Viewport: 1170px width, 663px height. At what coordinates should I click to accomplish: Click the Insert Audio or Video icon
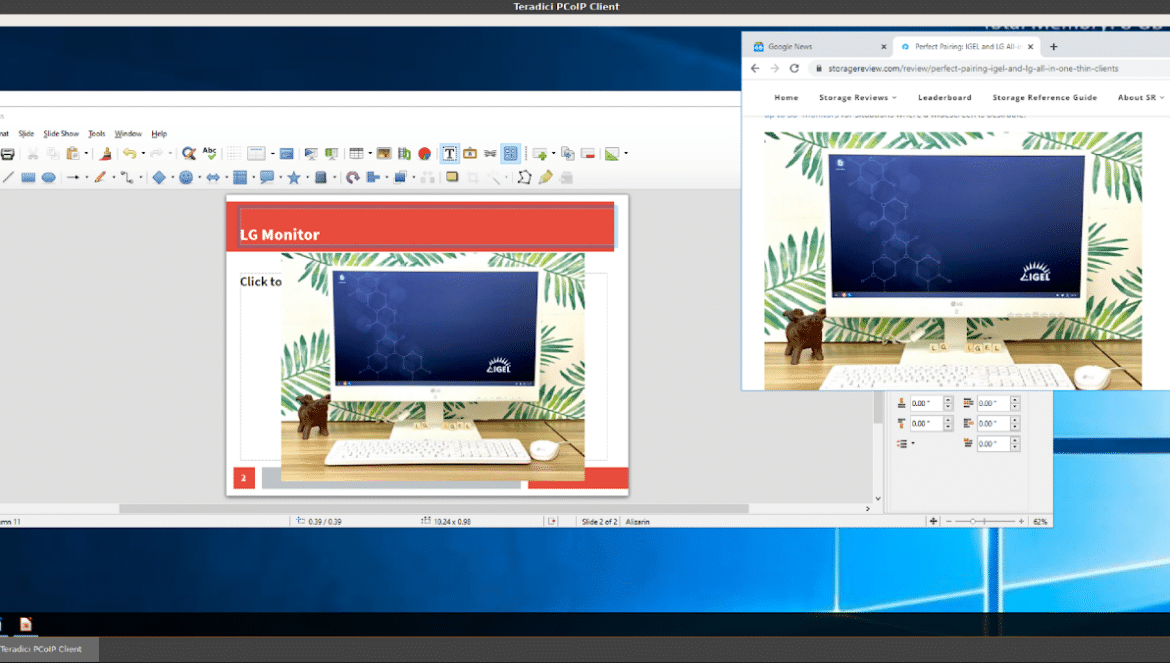pos(404,154)
